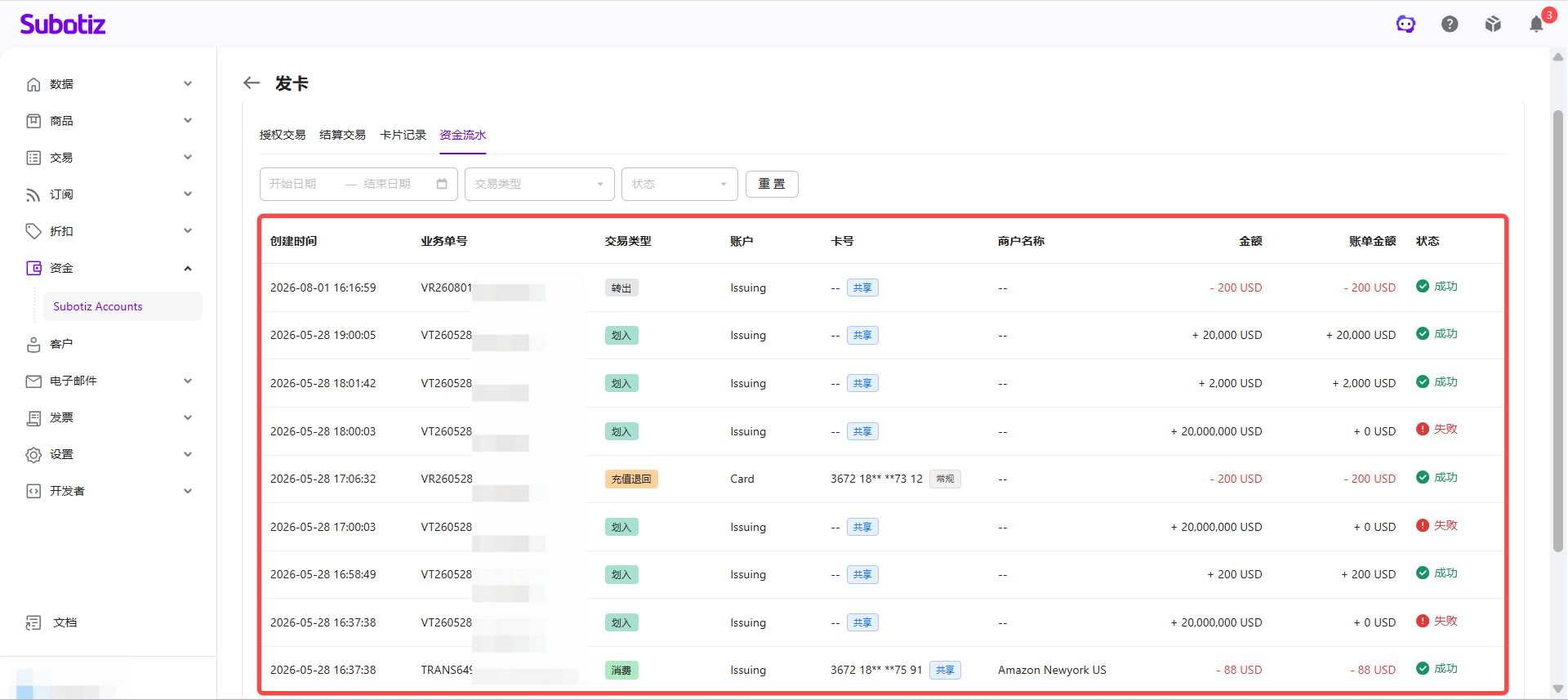Expand the 折扣 sidebar menu chevron
This screenshot has width=1568, height=700.
pos(188,231)
